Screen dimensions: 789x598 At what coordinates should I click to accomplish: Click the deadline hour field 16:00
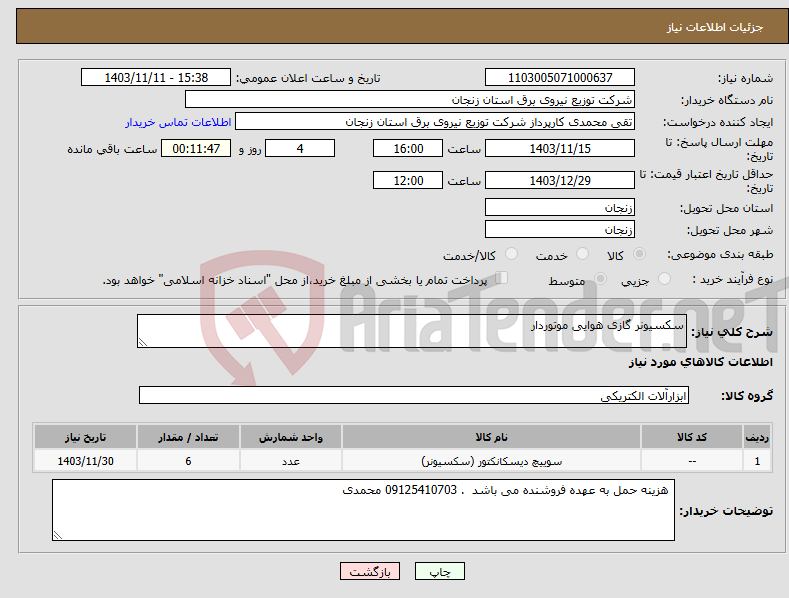408,148
